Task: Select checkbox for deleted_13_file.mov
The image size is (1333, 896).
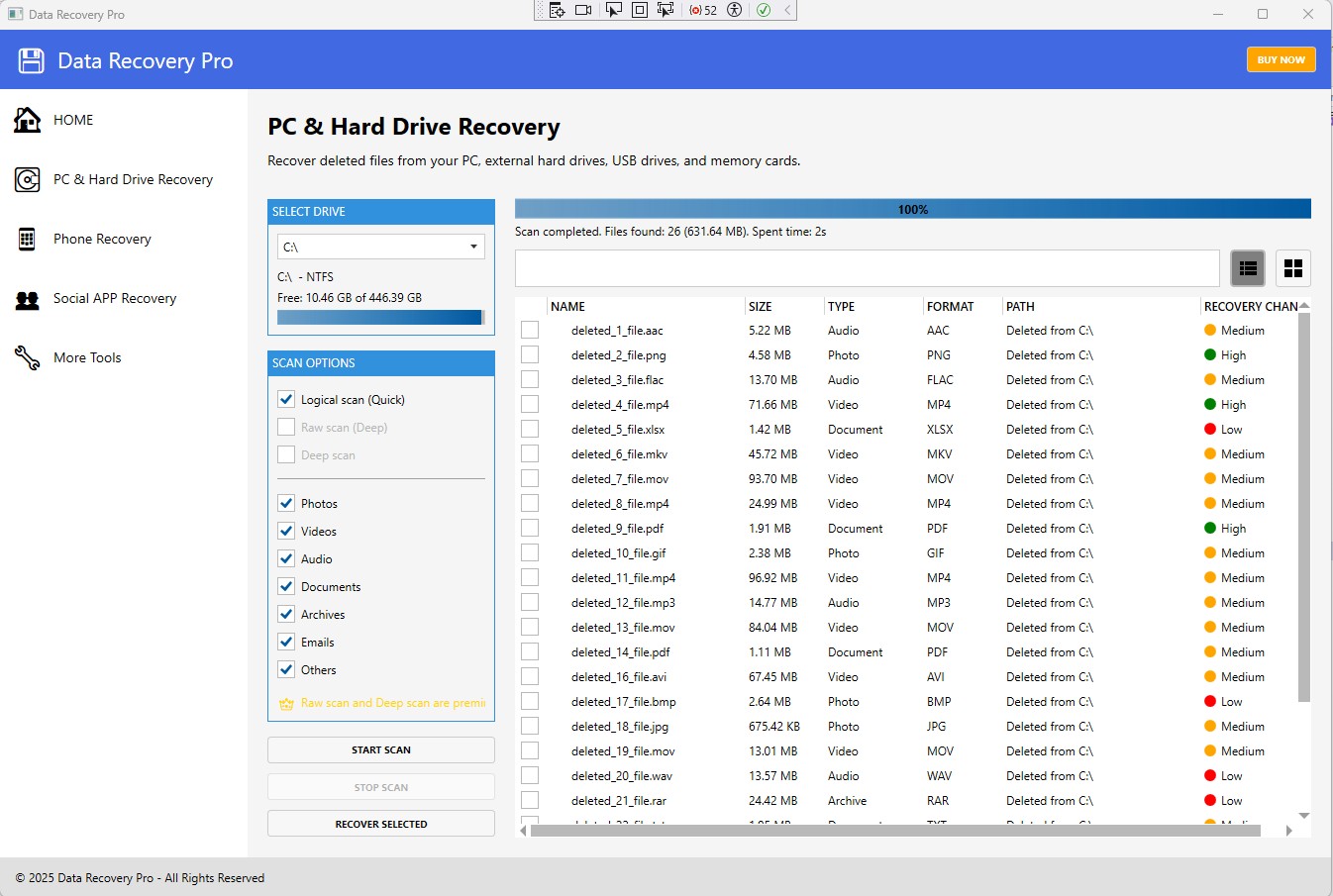Action: click(x=530, y=627)
